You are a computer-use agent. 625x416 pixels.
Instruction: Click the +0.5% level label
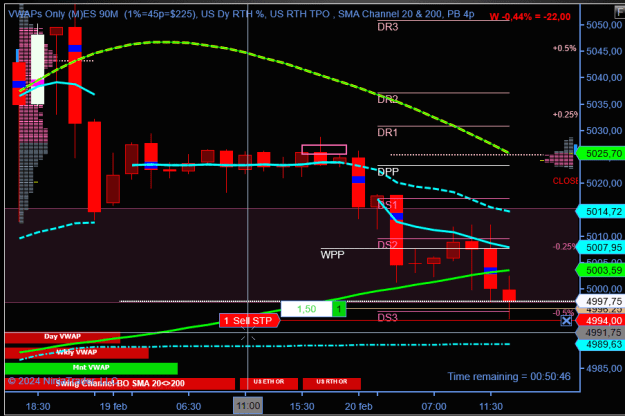tap(564, 48)
